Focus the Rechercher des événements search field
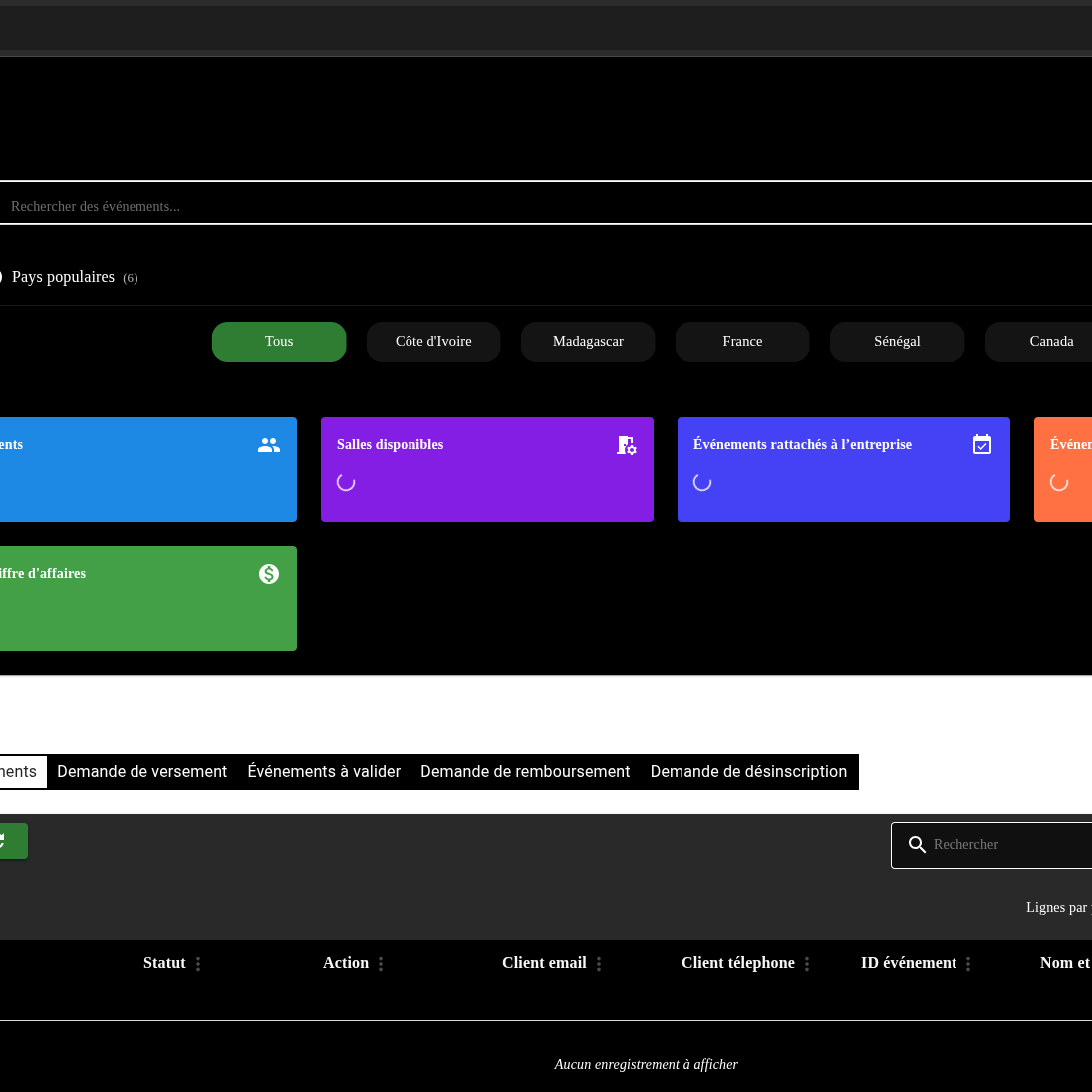 (498, 206)
